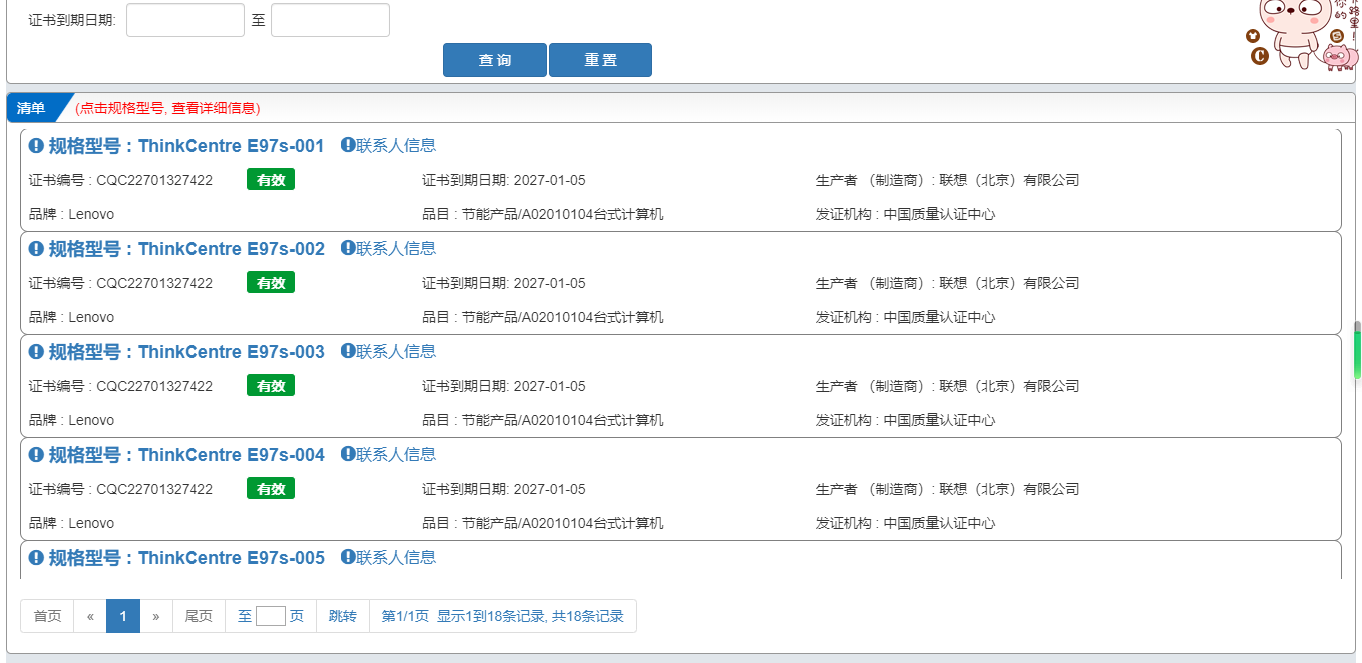This screenshot has height=663, width=1362.
Task: Click 有效 status badge for E97s-004
Action: 271,489
